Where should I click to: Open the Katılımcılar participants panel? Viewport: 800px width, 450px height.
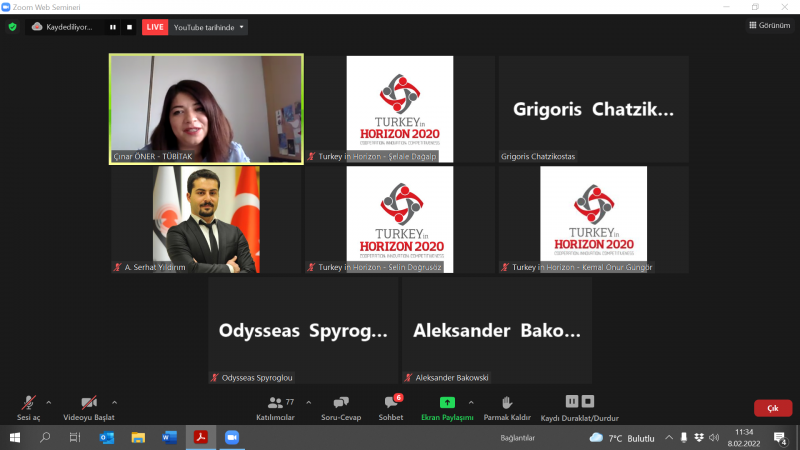(275, 408)
